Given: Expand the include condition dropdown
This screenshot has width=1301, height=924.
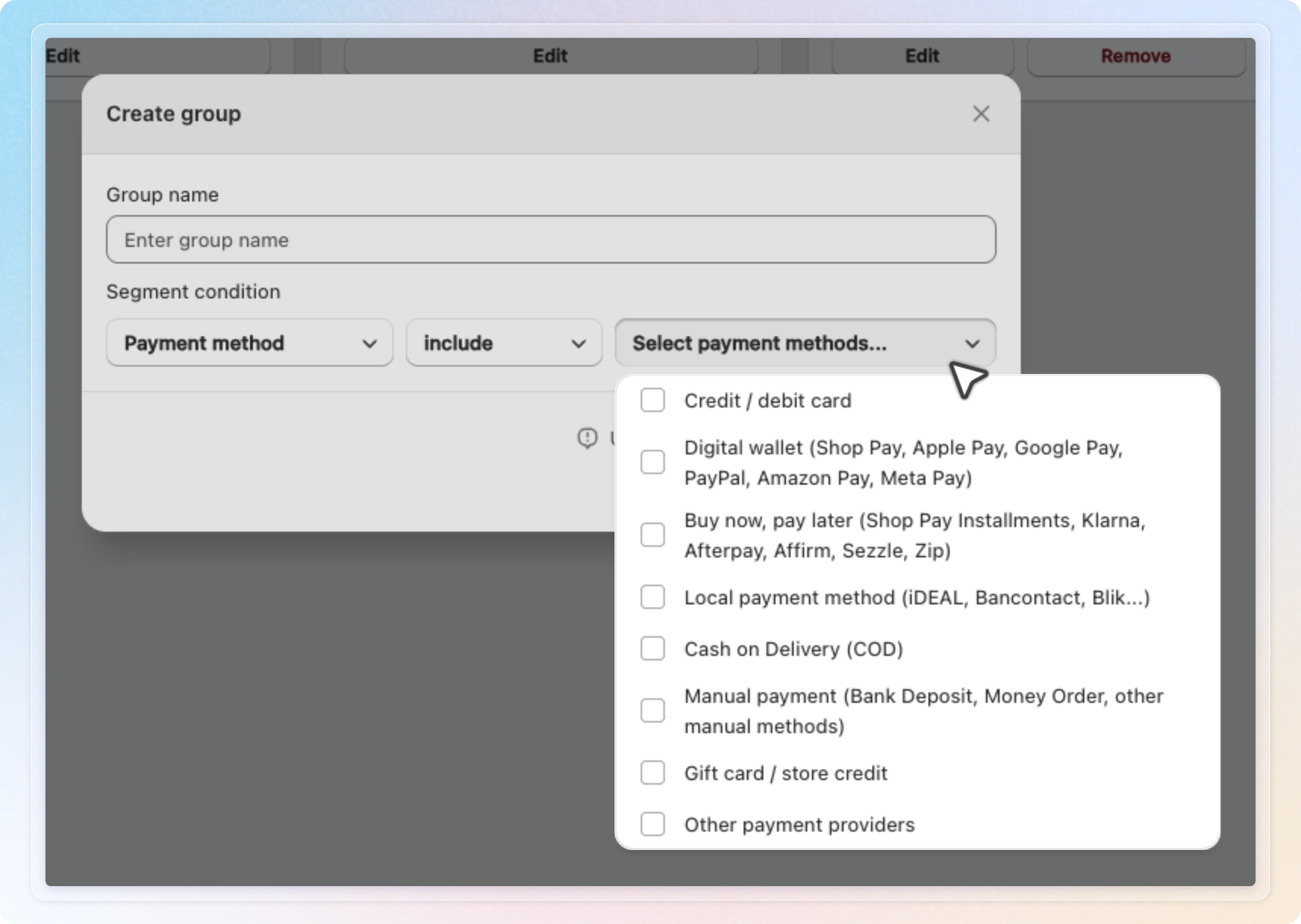Looking at the screenshot, I should pos(504,343).
